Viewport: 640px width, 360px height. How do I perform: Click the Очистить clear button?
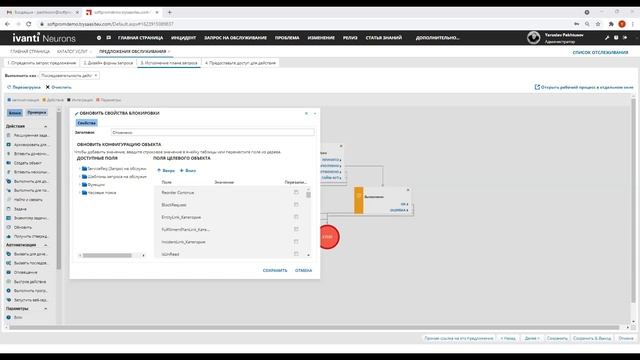click(58, 87)
